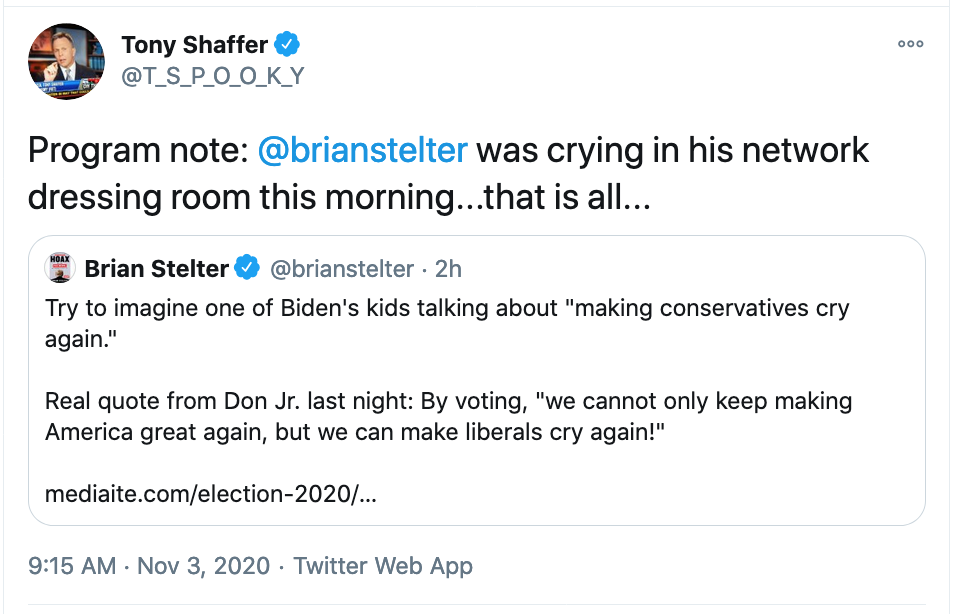Open the three-dot more options menu
Screen dimensions: 974x614
tap(910, 44)
